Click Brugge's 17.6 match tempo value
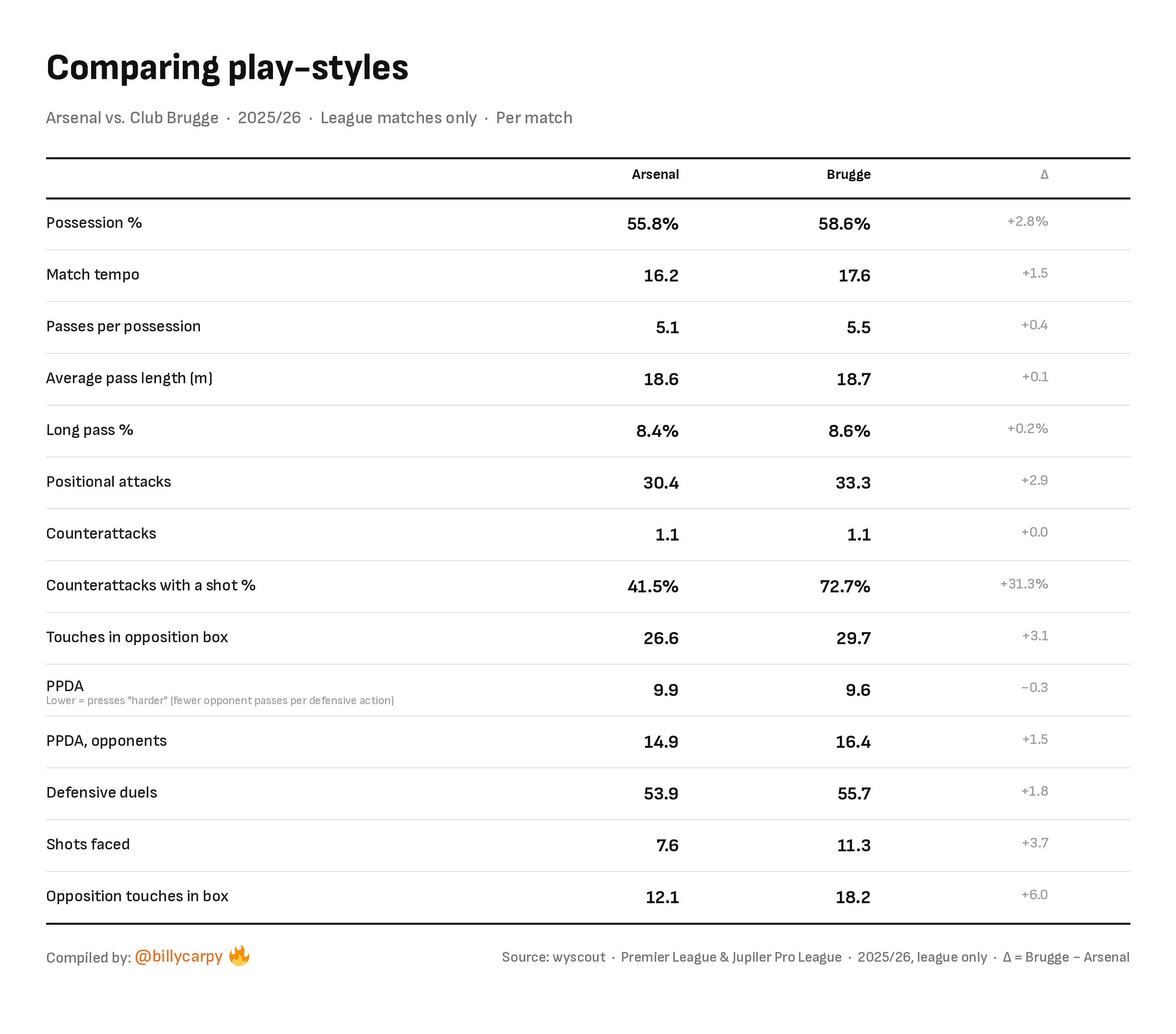This screenshot has width=1176, height=1034. (855, 275)
